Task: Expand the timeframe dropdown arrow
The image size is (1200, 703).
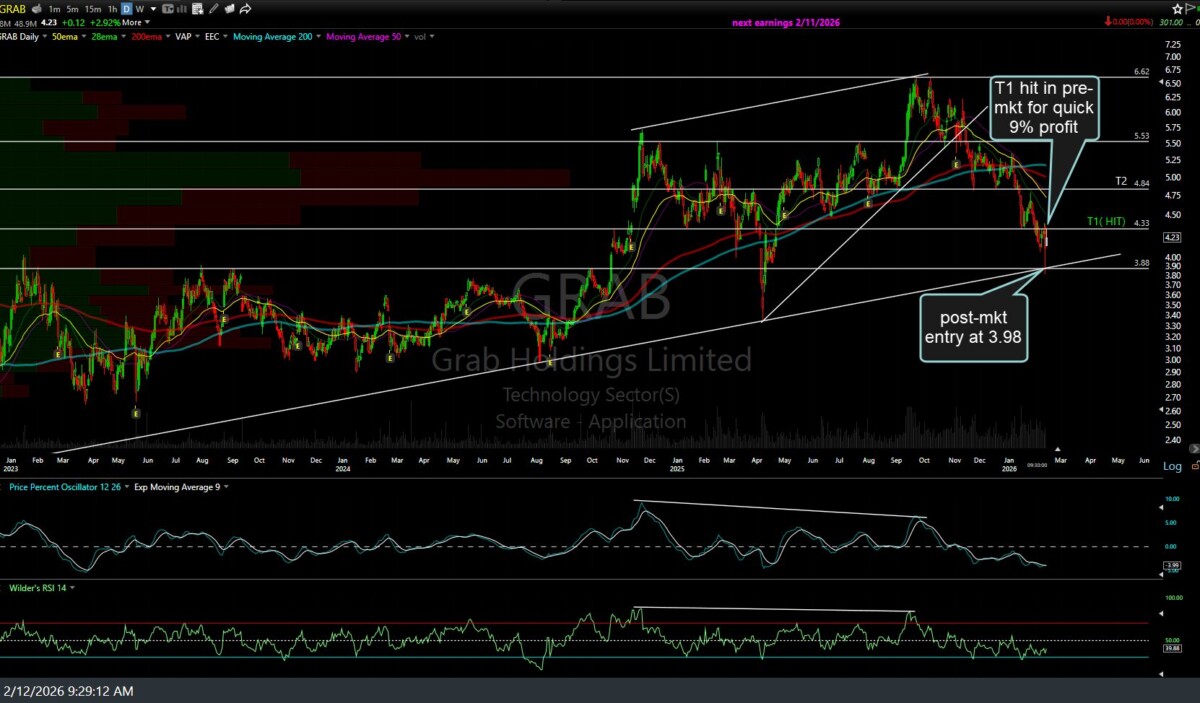Action: [x=151, y=9]
